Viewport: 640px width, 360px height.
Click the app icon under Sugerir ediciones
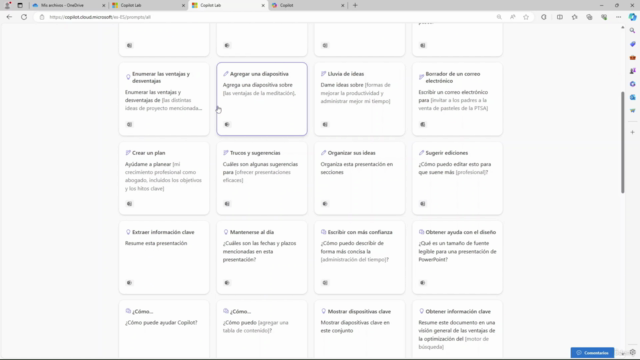pyautogui.click(x=423, y=204)
